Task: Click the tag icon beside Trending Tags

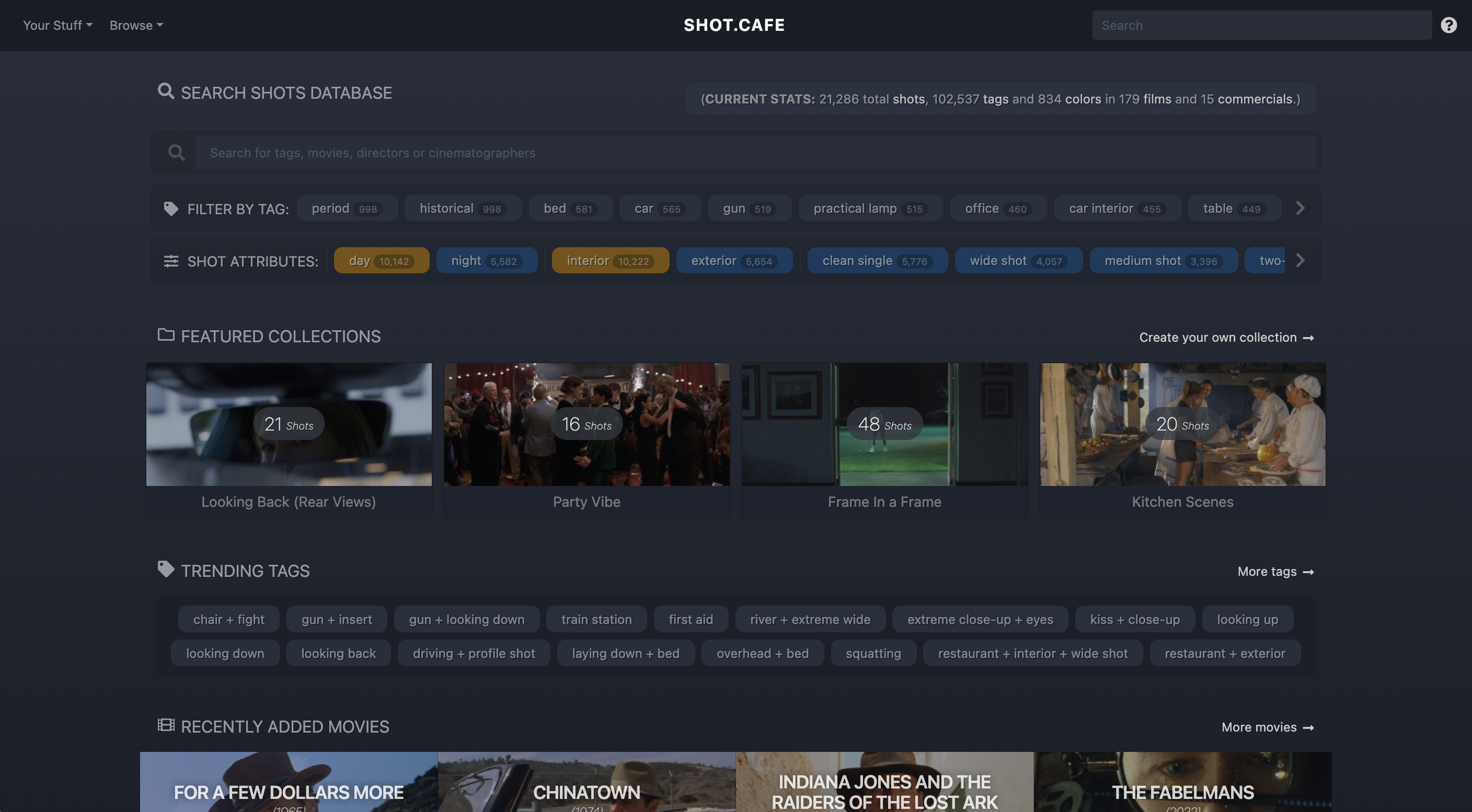Action: [166, 569]
